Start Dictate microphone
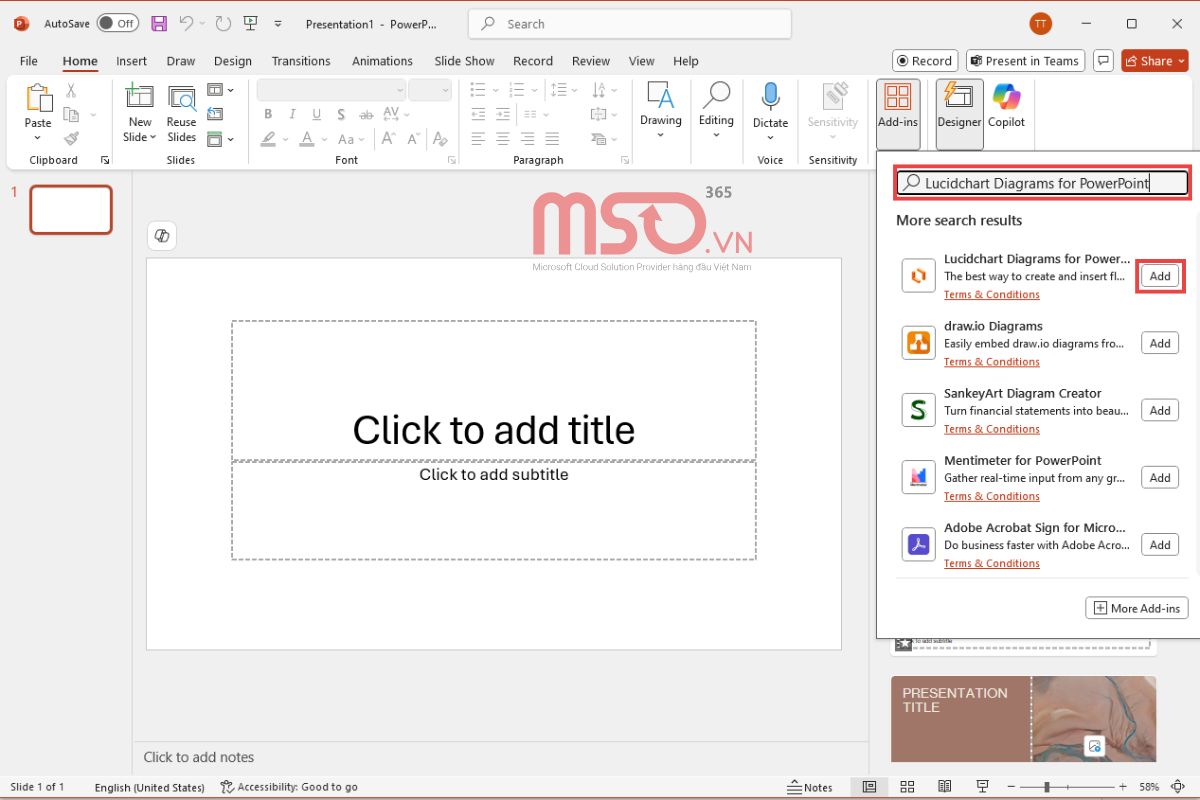This screenshot has width=1200, height=800. pos(770,109)
